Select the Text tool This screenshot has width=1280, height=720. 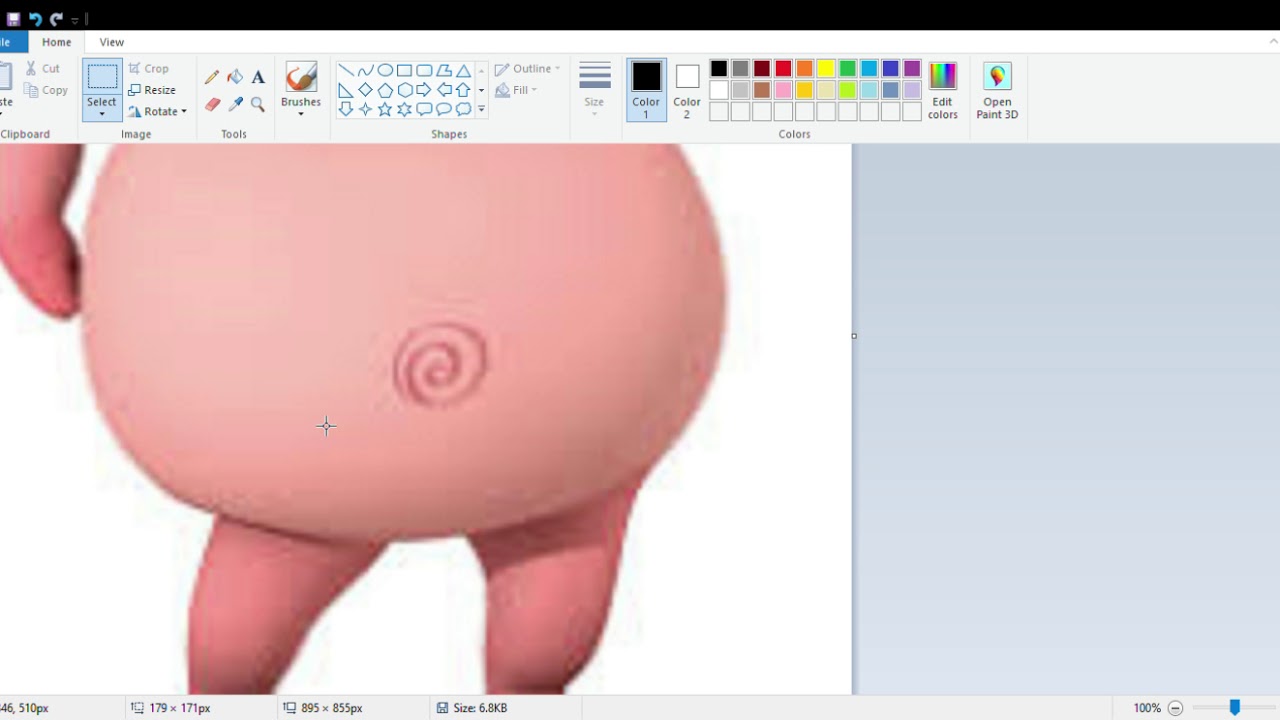point(258,77)
